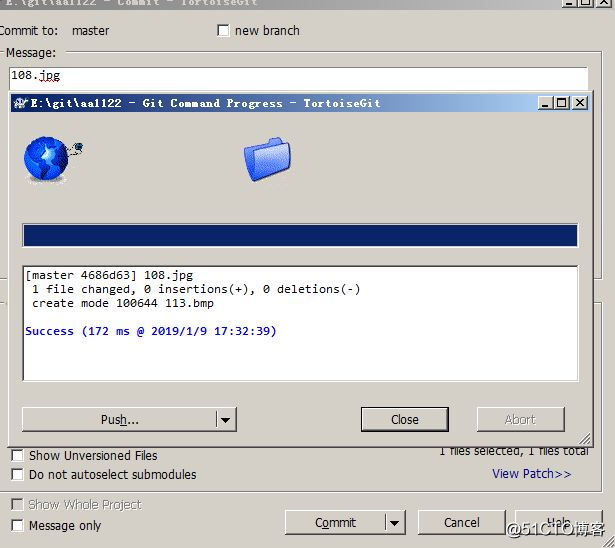Click the 'master' branch name label
This screenshot has width=615, height=548.
(x=91, y=30)
